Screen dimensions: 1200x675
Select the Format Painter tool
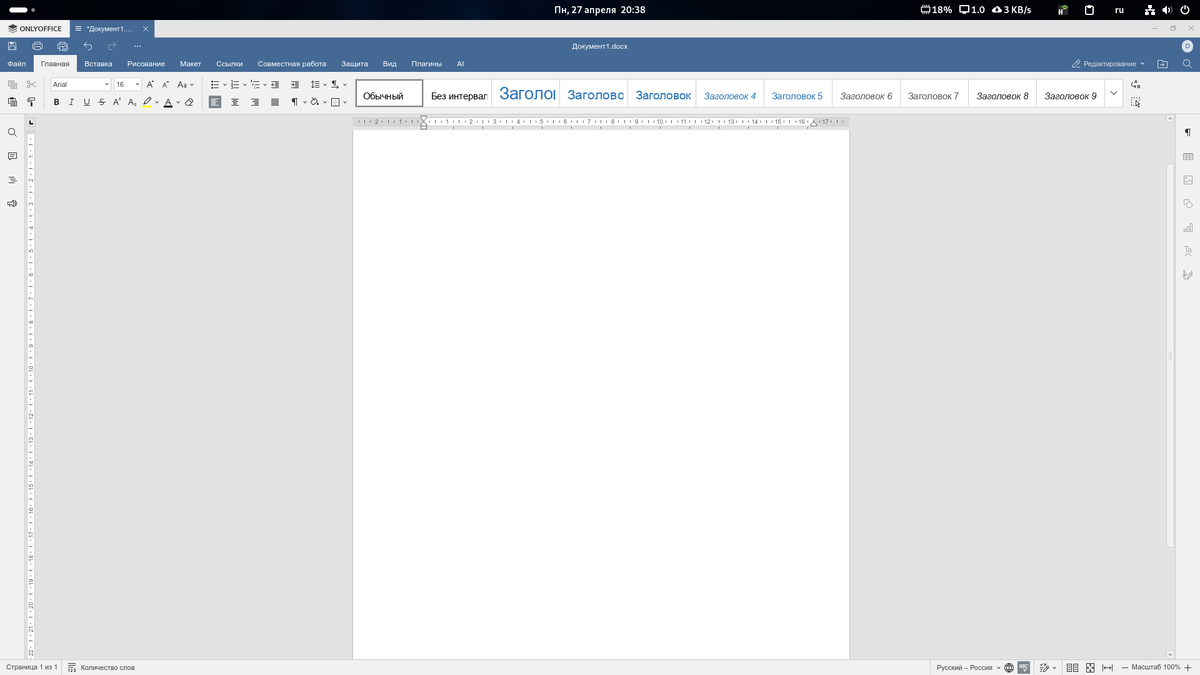coord(31,102)
